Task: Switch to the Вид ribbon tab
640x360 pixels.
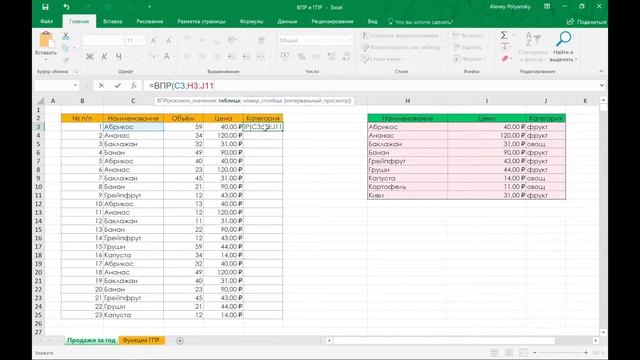Action: click(x=372, y=21)
